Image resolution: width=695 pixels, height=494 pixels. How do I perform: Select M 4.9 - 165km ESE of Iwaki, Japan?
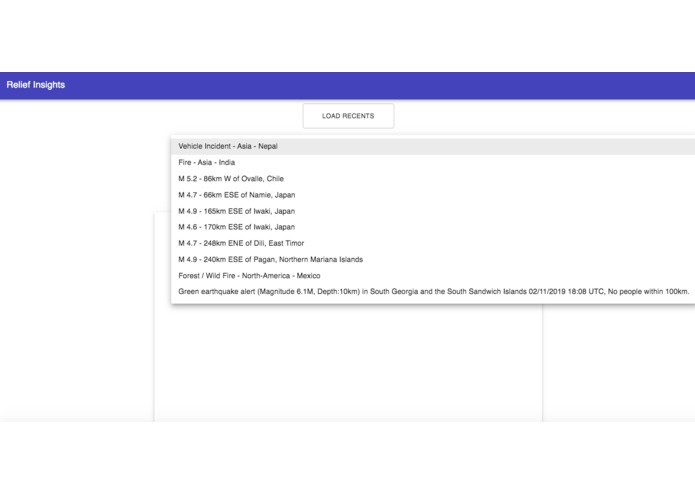pyautogui.click(x=433, y=211)
